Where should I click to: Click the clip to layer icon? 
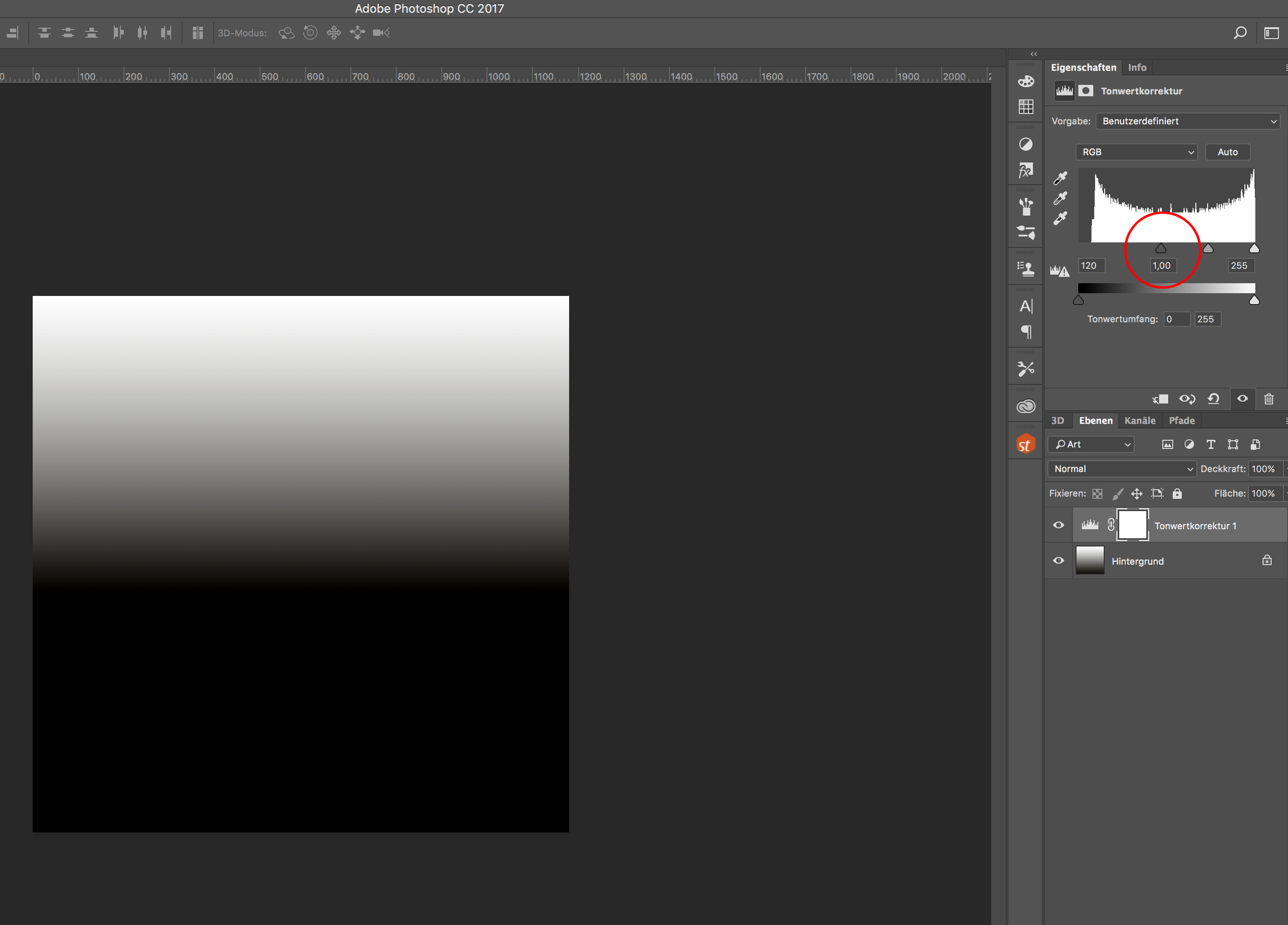coord(1160,399)
